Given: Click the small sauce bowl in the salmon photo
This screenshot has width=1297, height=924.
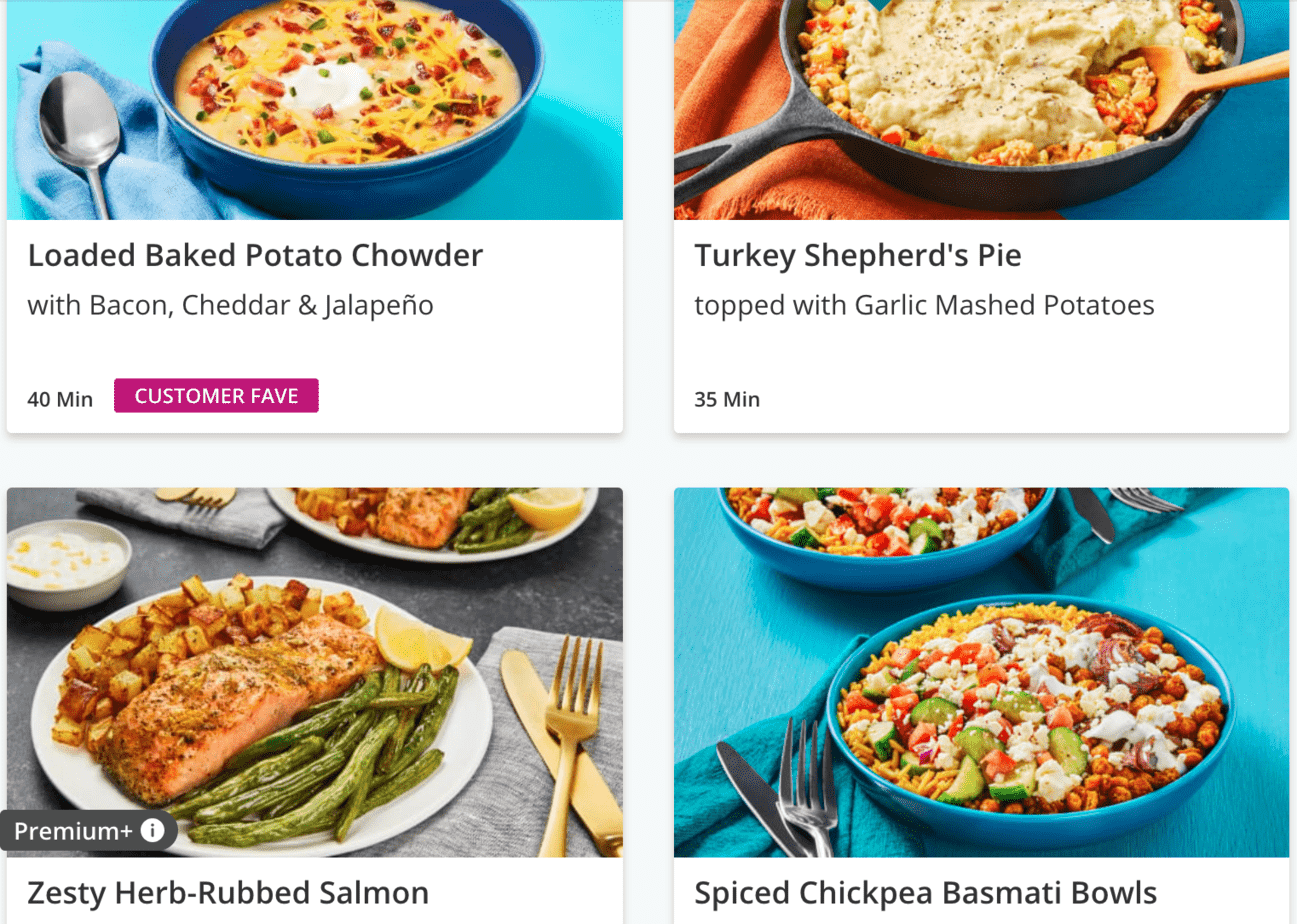Looking at the screenshot, I should pyautogui.click(x=66, y=561).
